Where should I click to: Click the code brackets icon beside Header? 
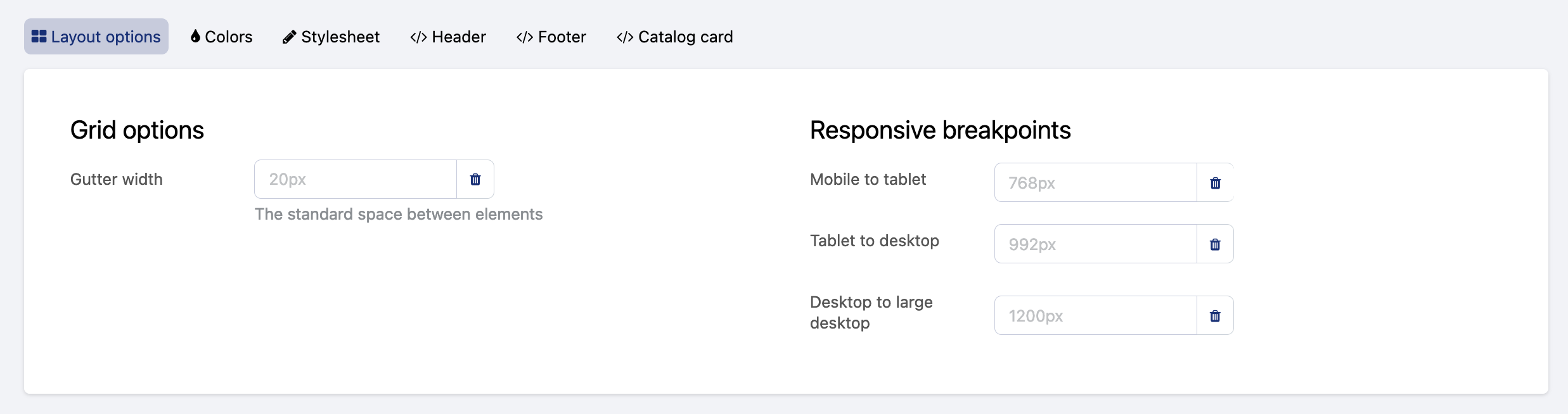click(418, 37)
